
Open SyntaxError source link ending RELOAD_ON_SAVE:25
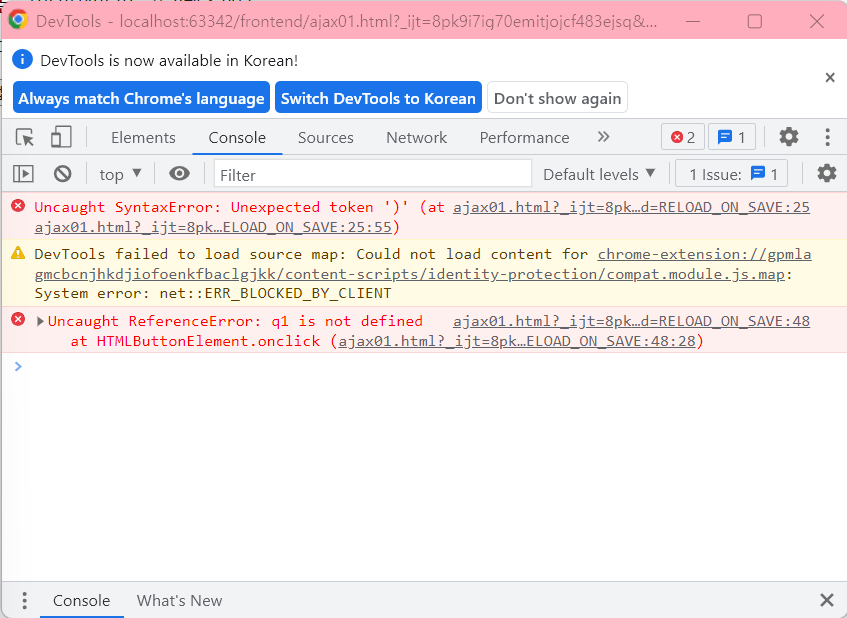631,207
